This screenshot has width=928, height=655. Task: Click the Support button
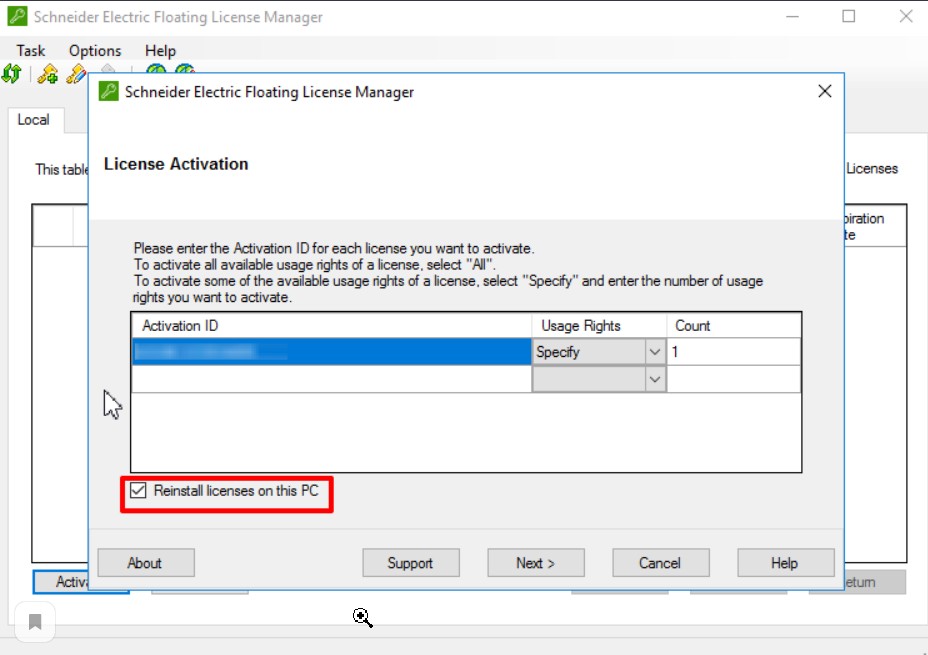click(411, 563)
